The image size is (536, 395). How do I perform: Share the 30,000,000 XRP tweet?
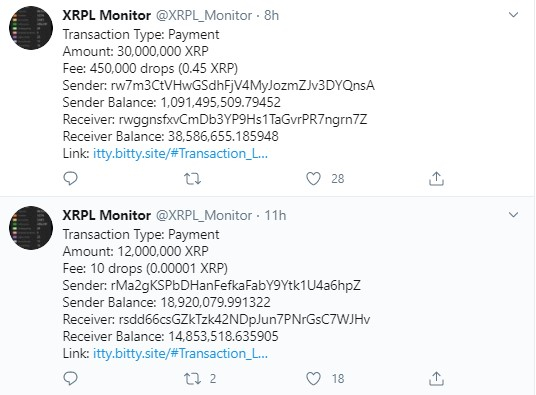point(436,179)
